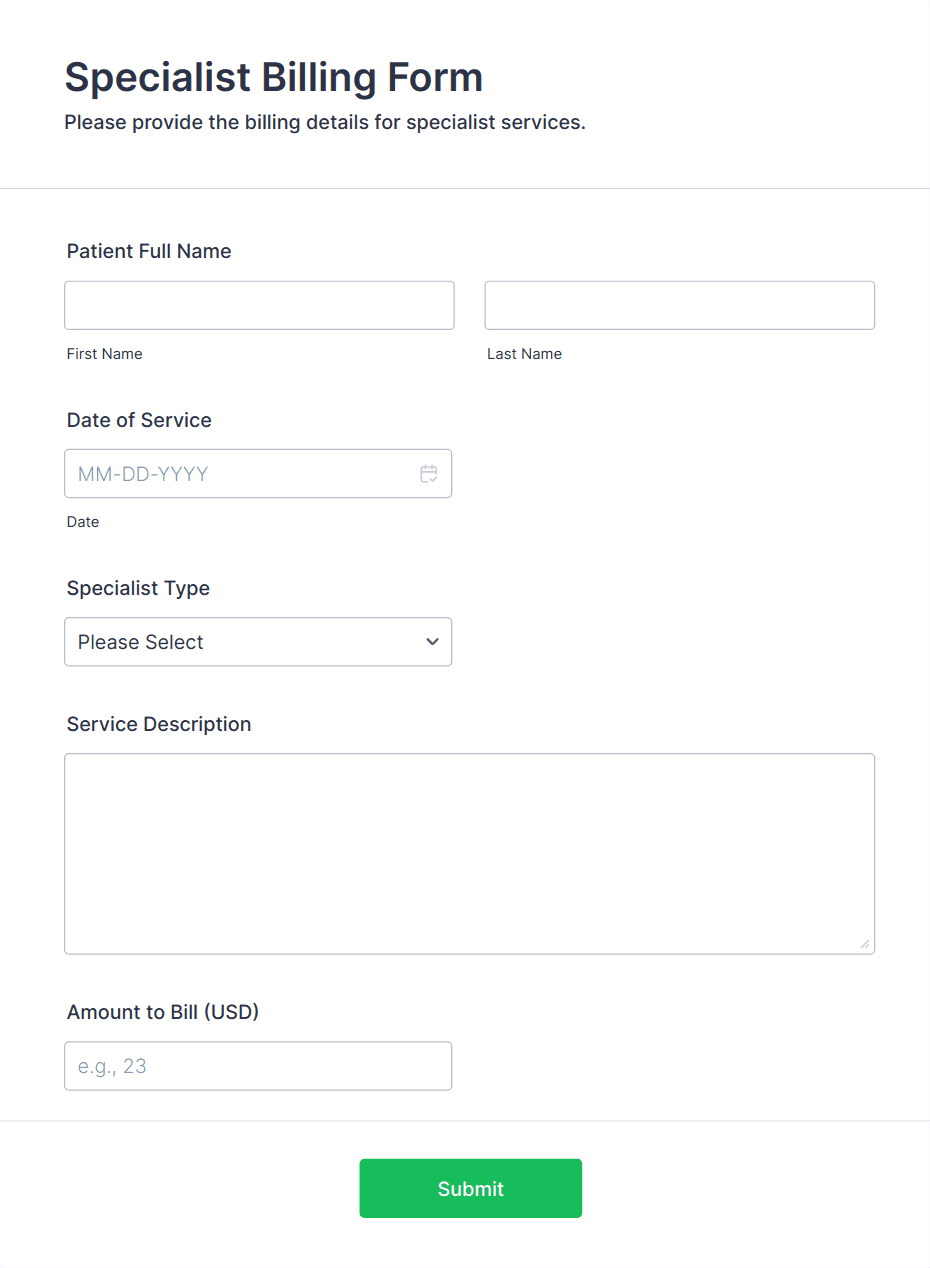Click the calendar icon in Date of Service

[429, 473]
